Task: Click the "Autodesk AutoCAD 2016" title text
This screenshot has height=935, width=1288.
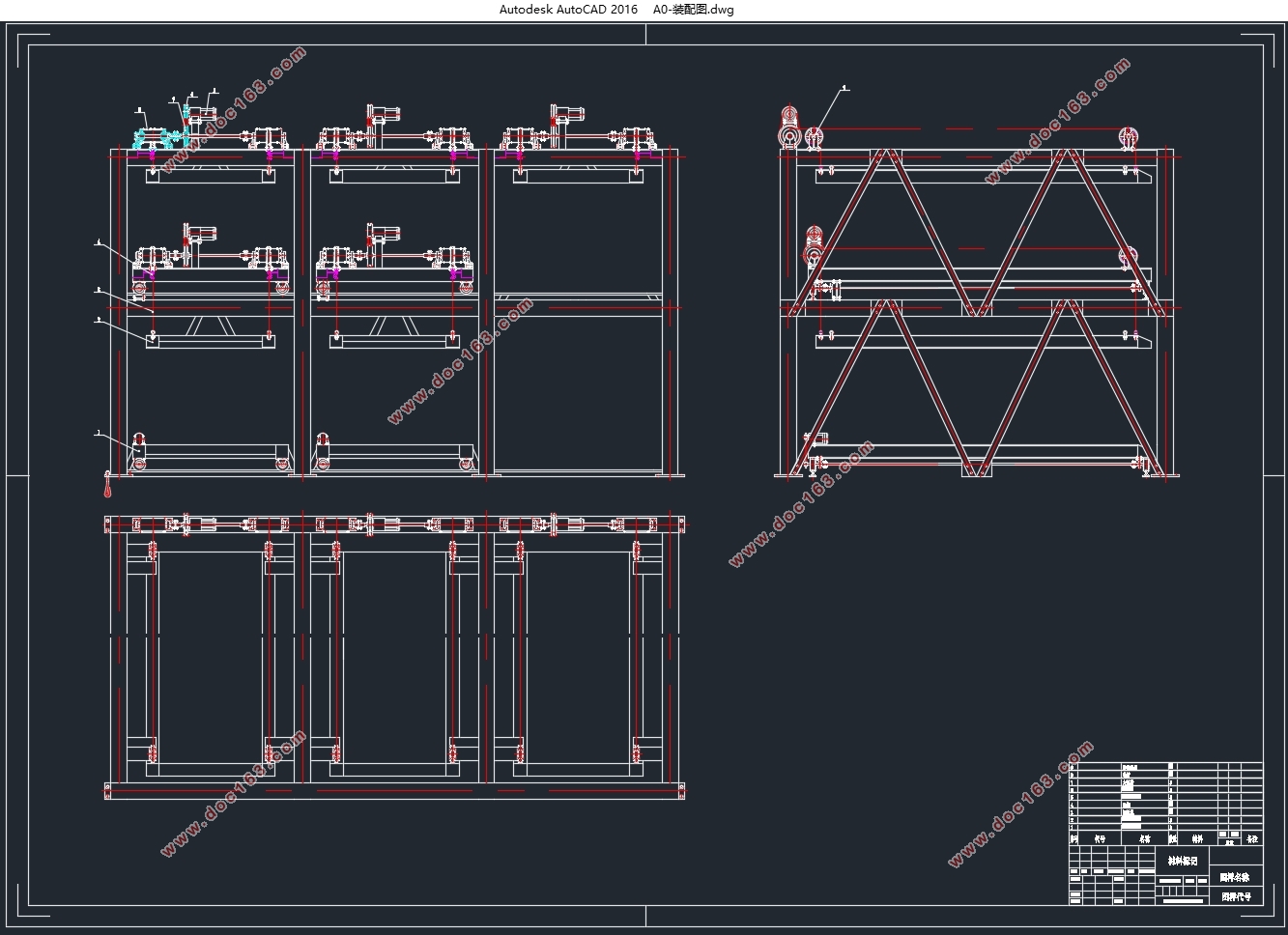Action: [x=568, y=10]
